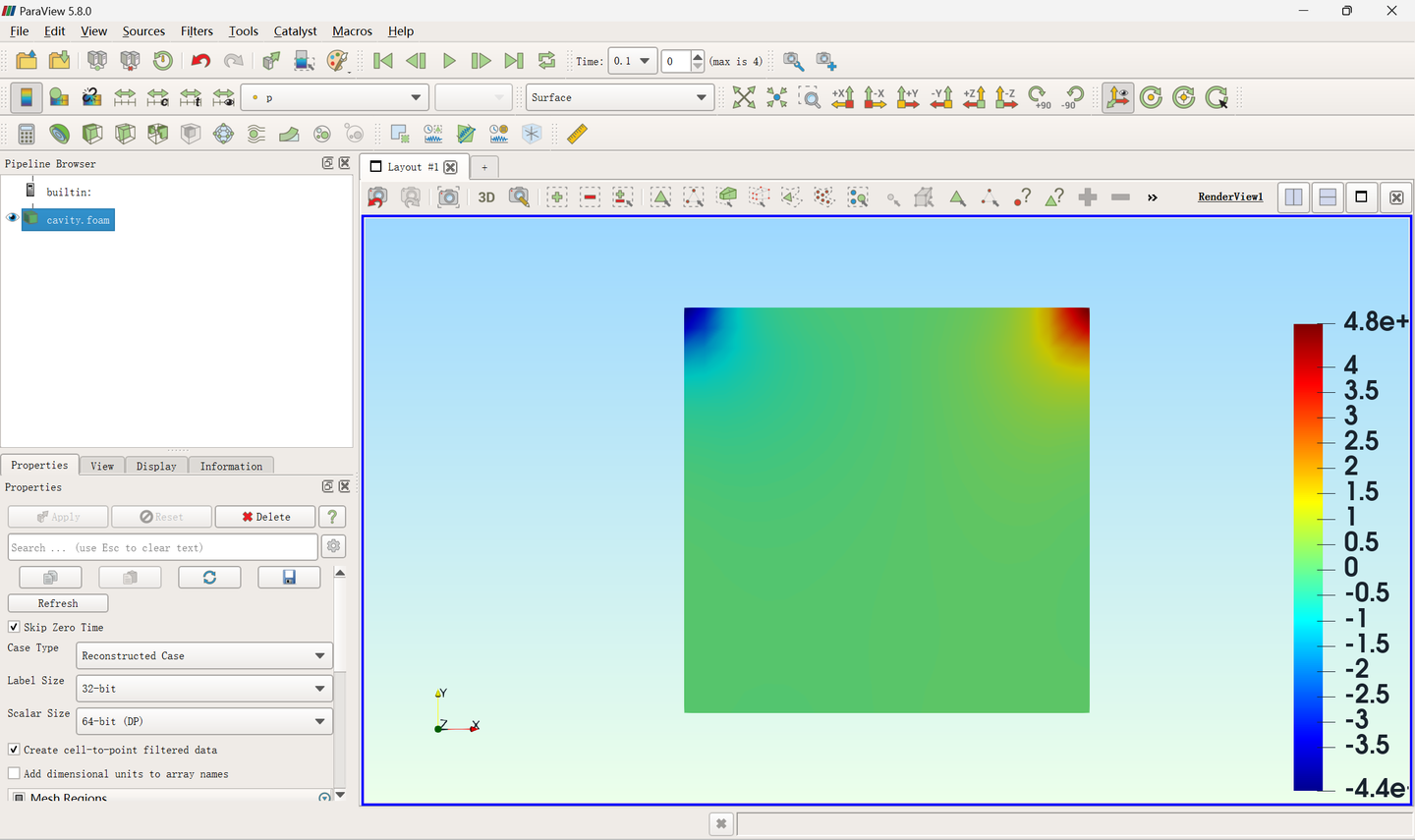1415x840 pixels.
Task: Enable Add dimensional units to array names
Action: click(x=14, y=774)
